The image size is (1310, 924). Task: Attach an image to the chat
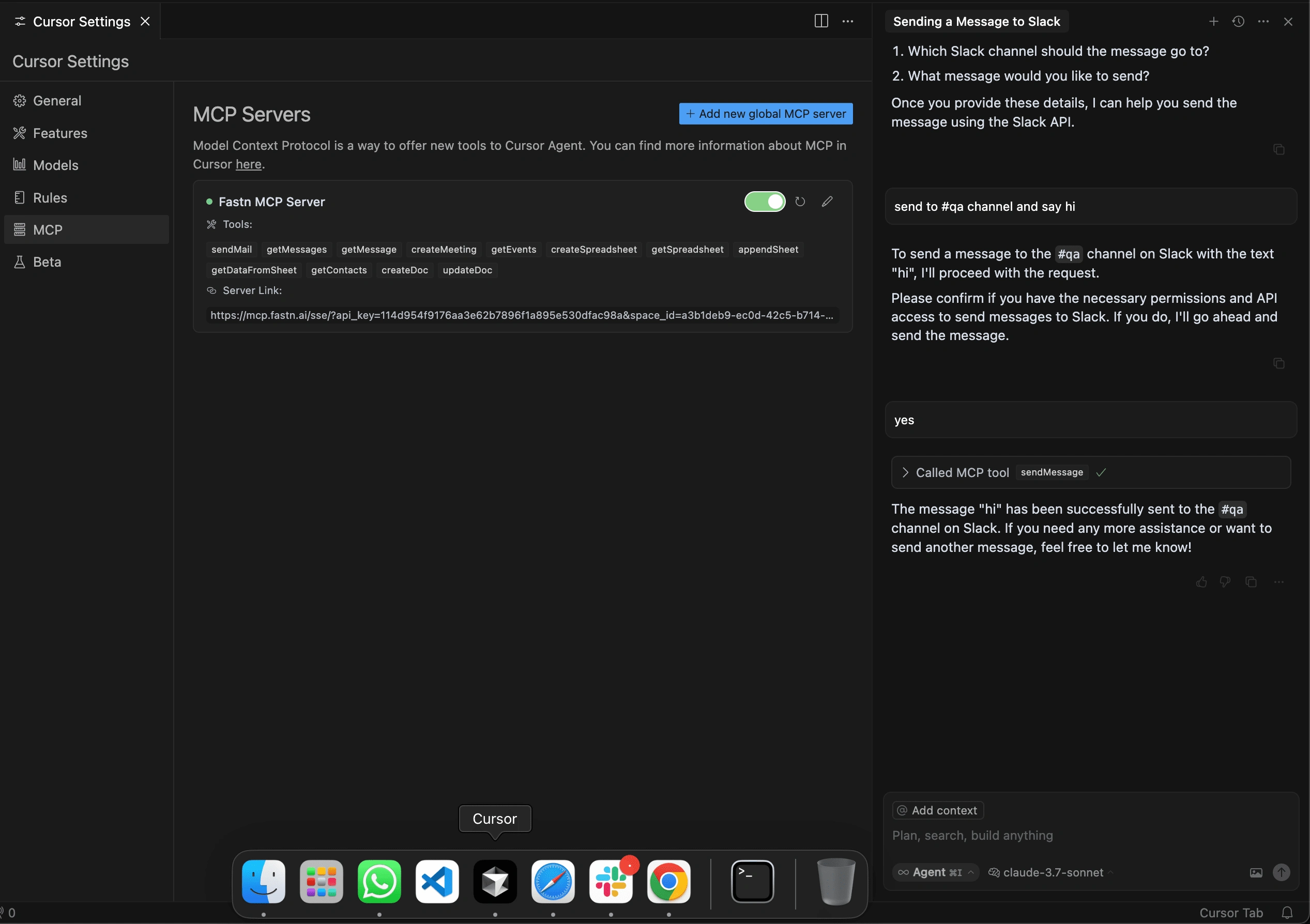[x=1256, y=872]
